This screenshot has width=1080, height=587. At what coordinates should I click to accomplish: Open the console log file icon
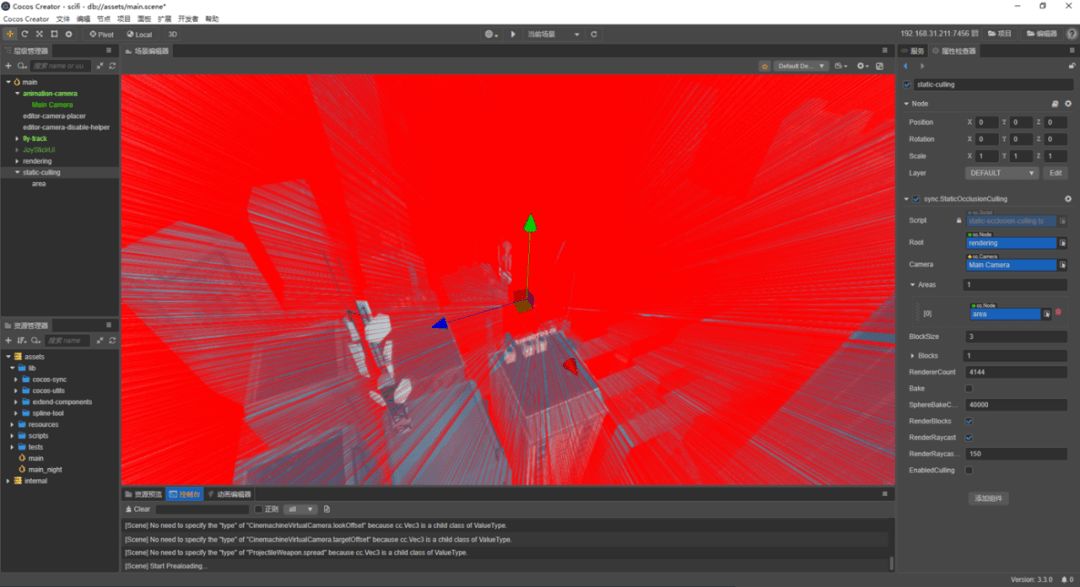[x=326, y=509]
